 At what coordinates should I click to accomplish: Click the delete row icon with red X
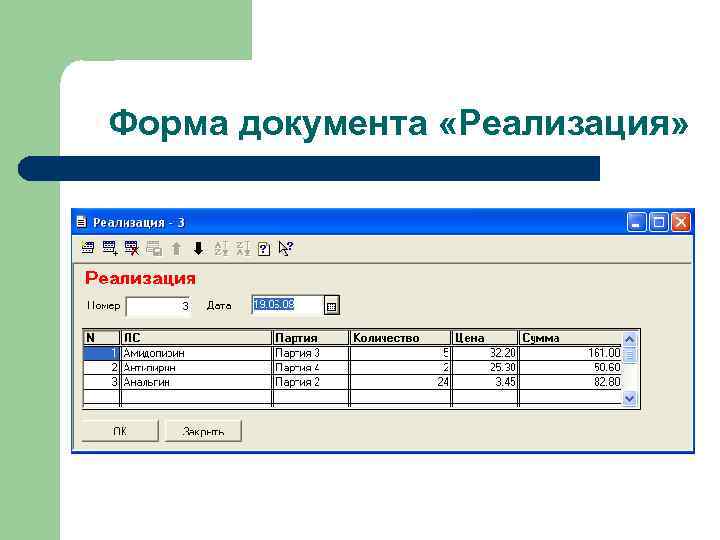tap(132, 248)
